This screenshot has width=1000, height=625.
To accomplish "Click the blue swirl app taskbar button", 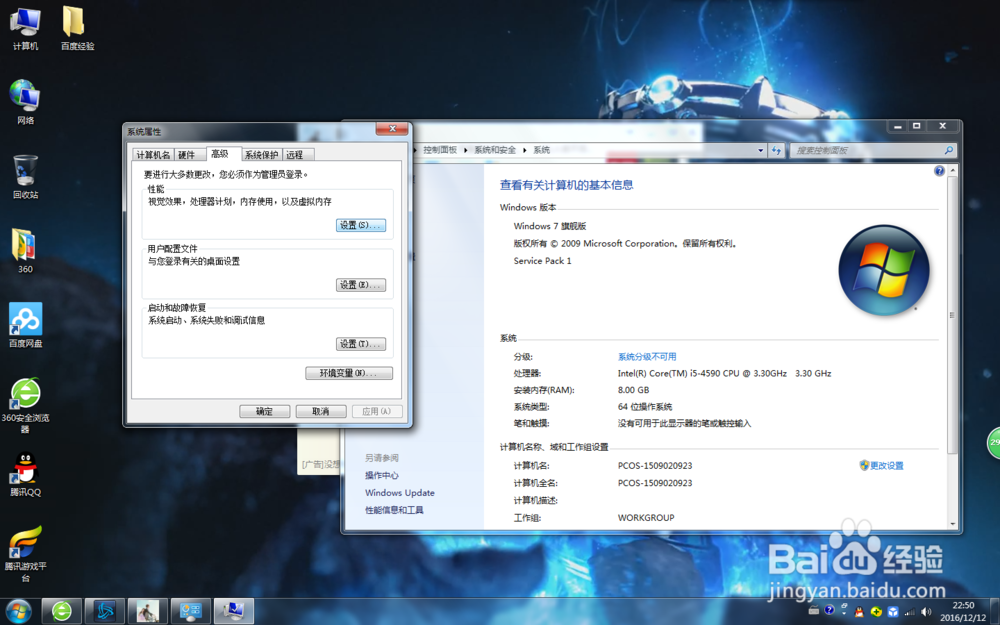I will pos(105,612).
